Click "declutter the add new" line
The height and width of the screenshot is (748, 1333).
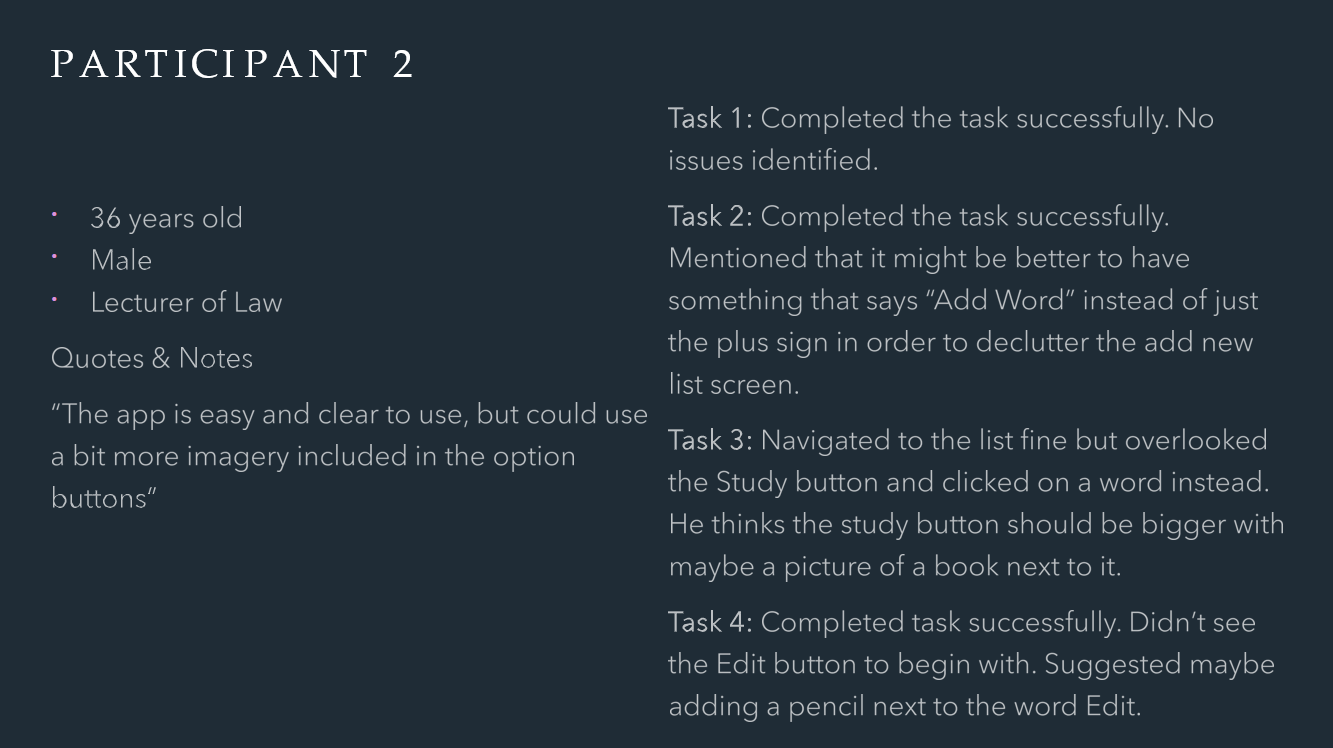1114,342
